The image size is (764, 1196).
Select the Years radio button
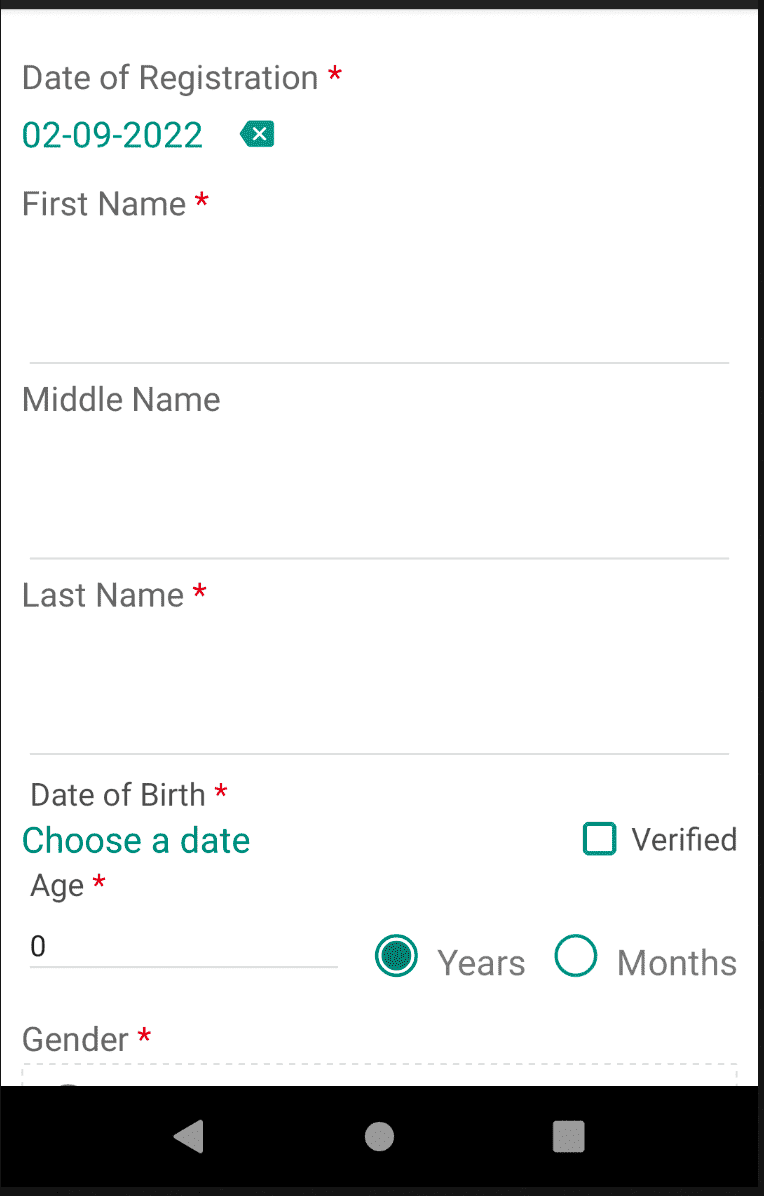[x=396, y=956]
